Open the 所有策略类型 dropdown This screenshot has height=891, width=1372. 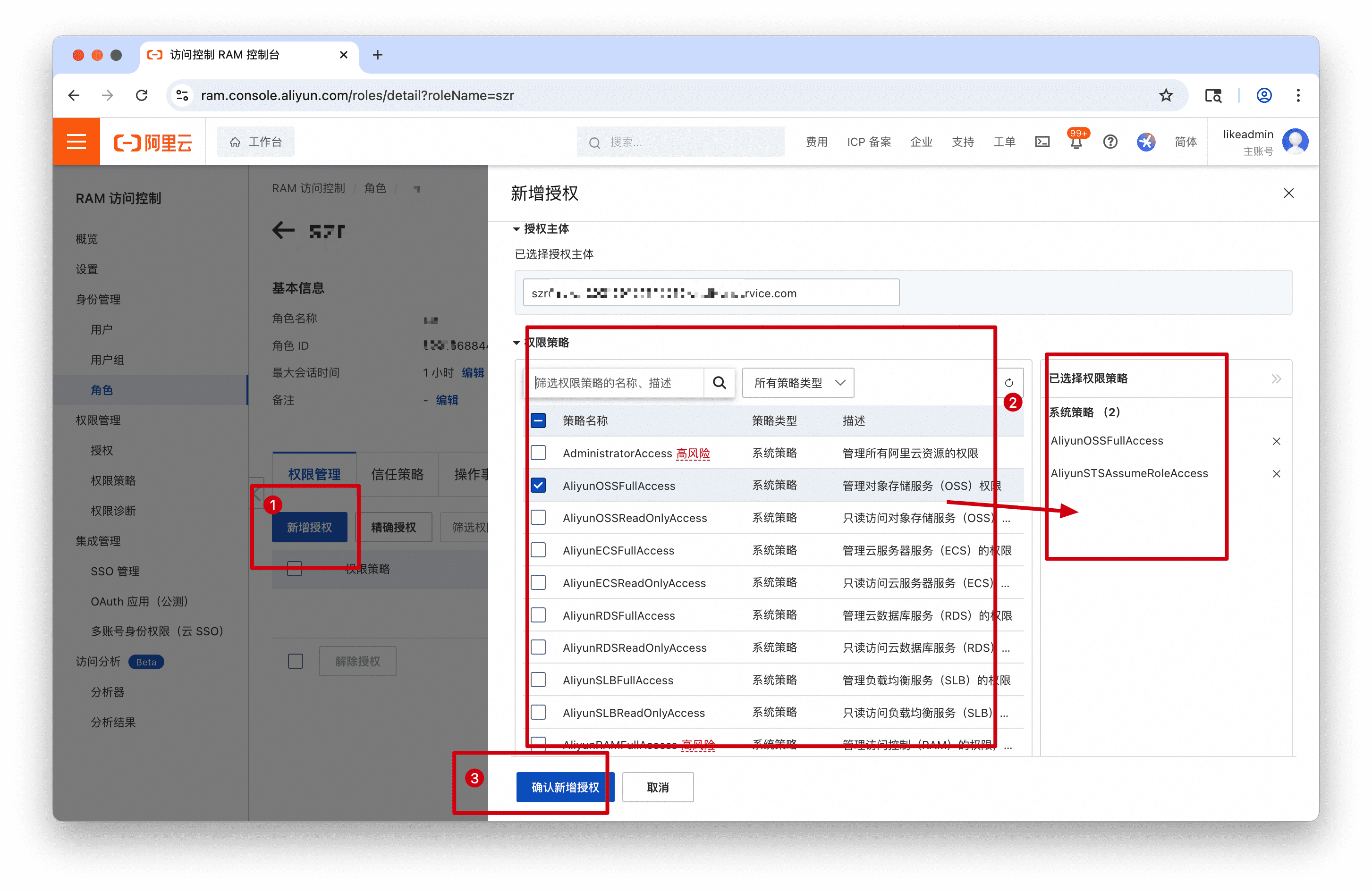[x=798, y=383]
